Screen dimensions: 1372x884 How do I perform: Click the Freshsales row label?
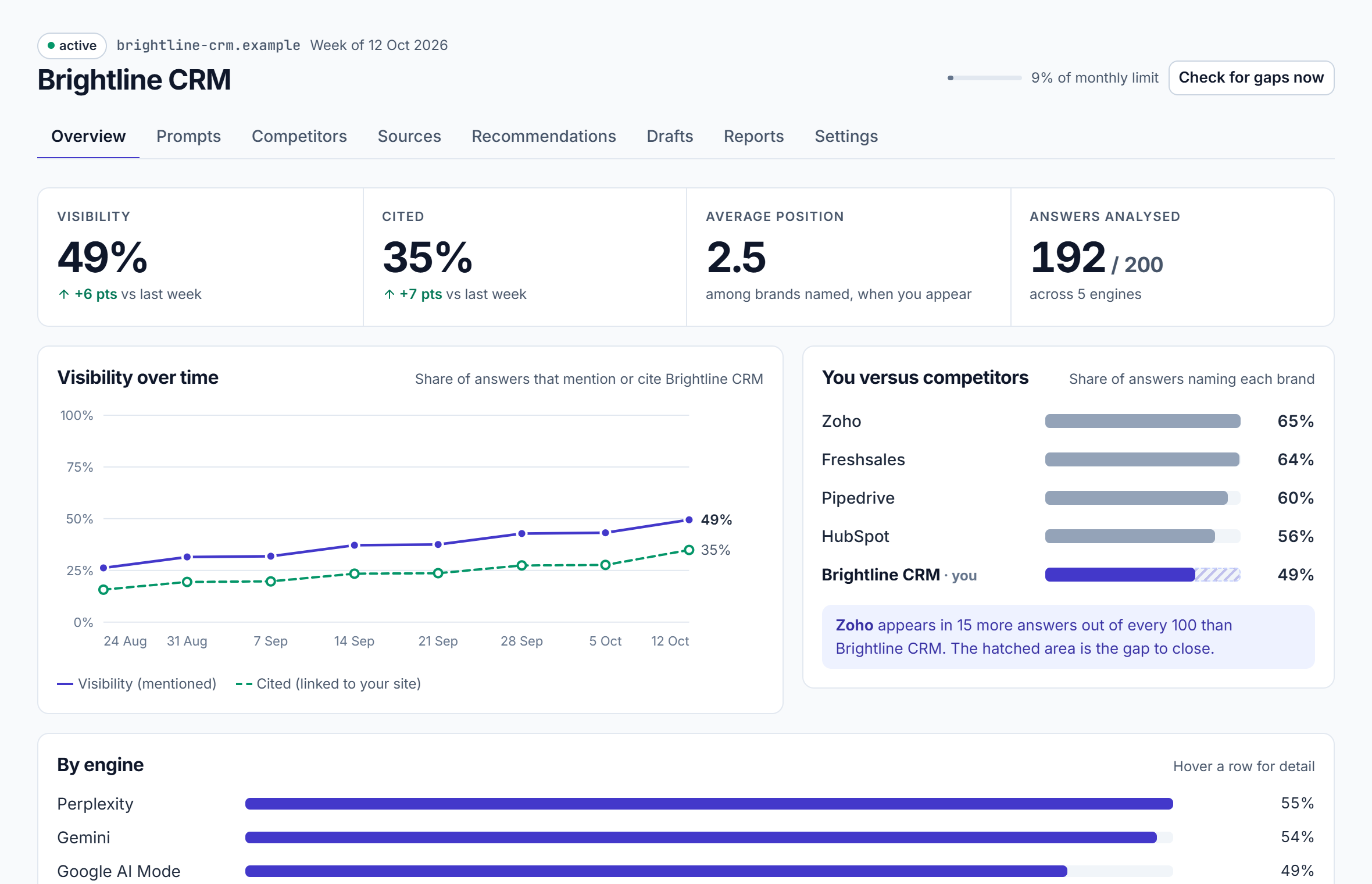click(863, 459)
